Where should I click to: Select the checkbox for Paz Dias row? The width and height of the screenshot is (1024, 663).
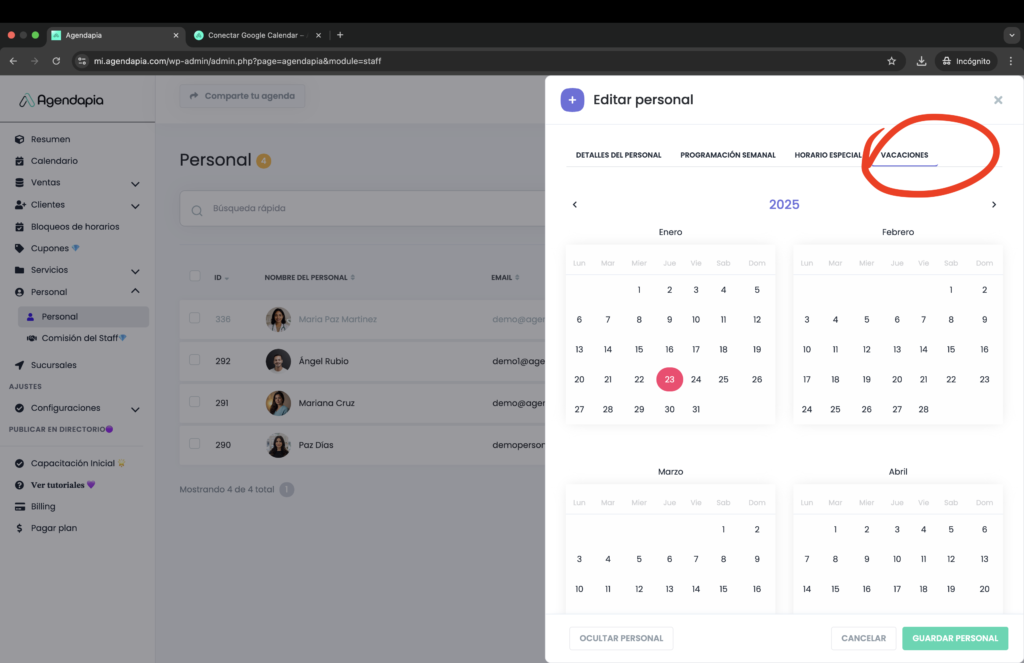pos(194,445)
